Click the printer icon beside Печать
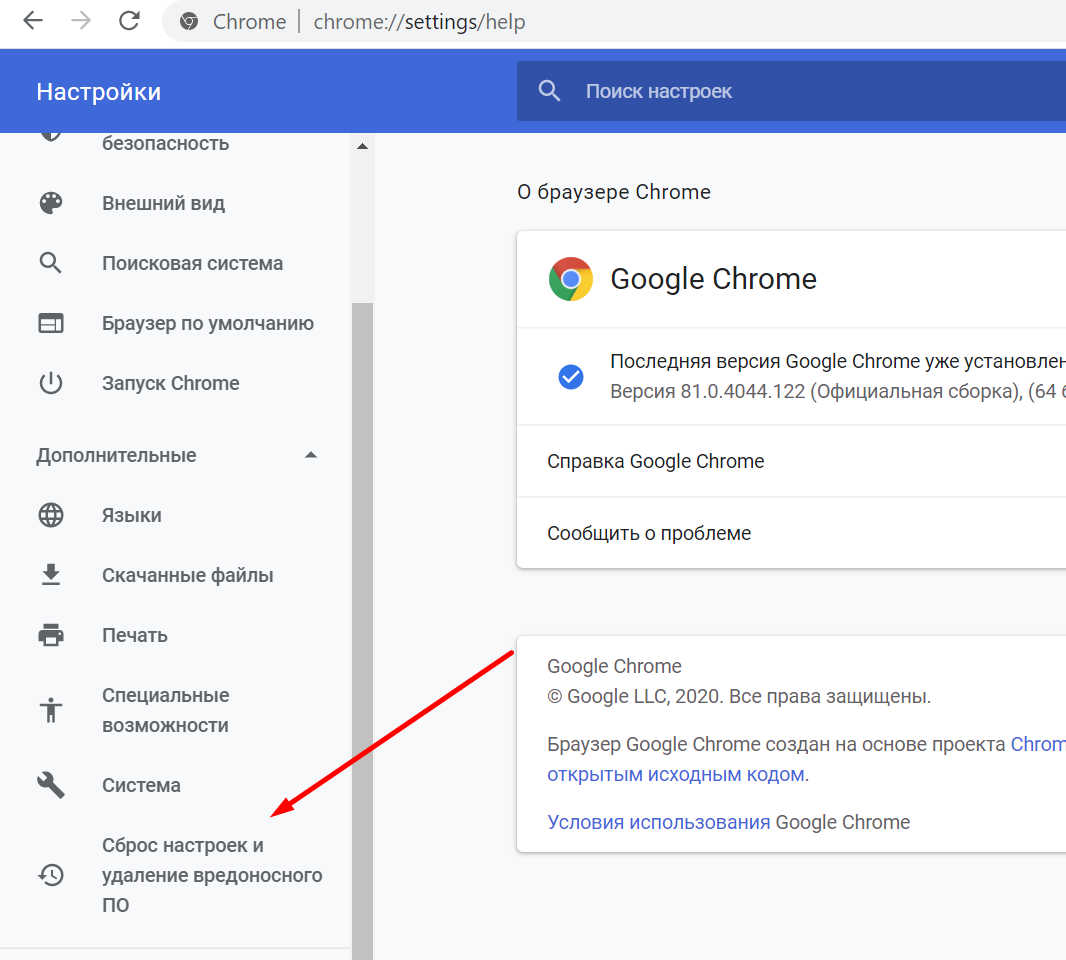This screenshot has width=1066, height=960. (x=51, y=636)
